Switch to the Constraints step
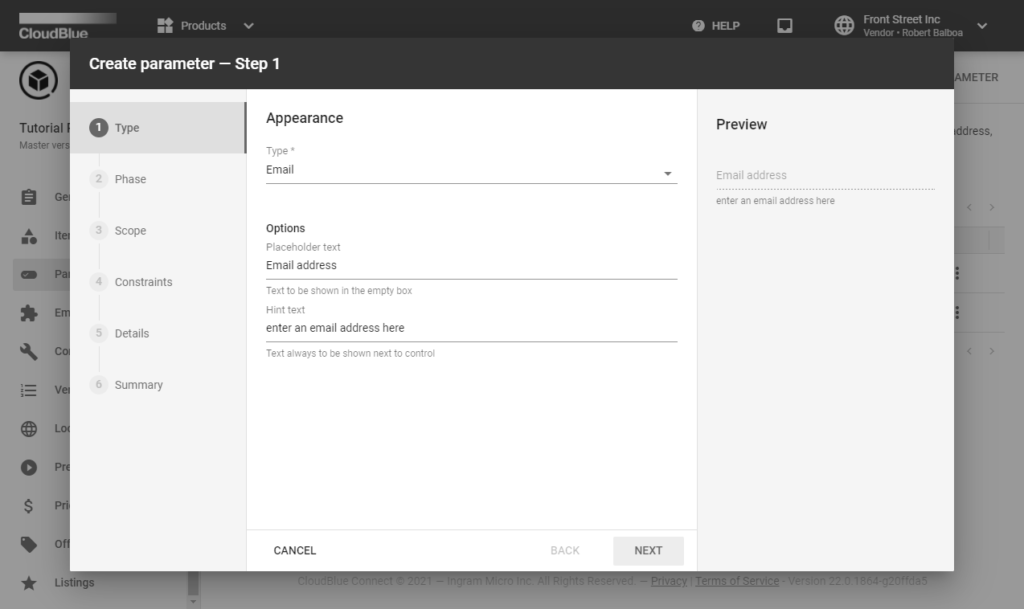The width and height of the screenshot is (1024, 609). 143,282
